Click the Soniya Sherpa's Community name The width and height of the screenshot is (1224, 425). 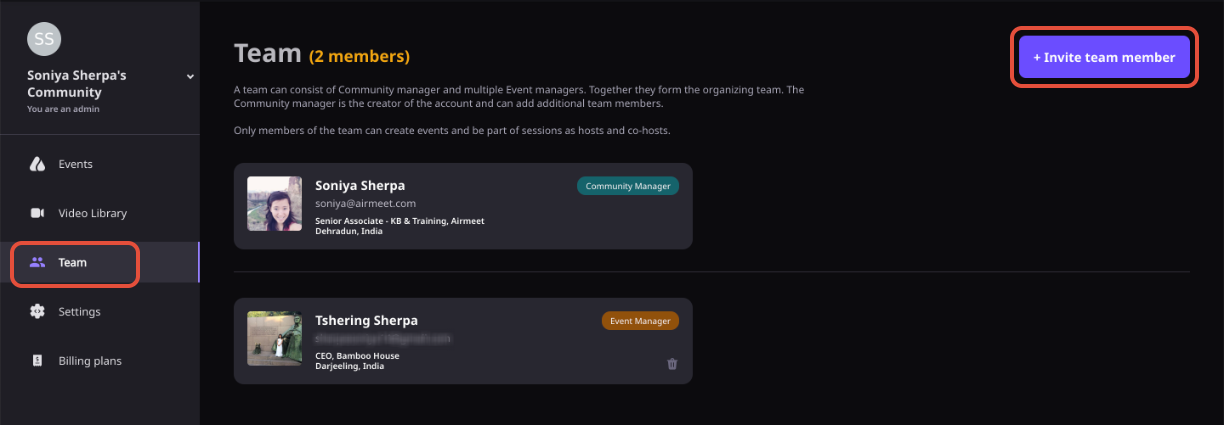click(77, 84)
